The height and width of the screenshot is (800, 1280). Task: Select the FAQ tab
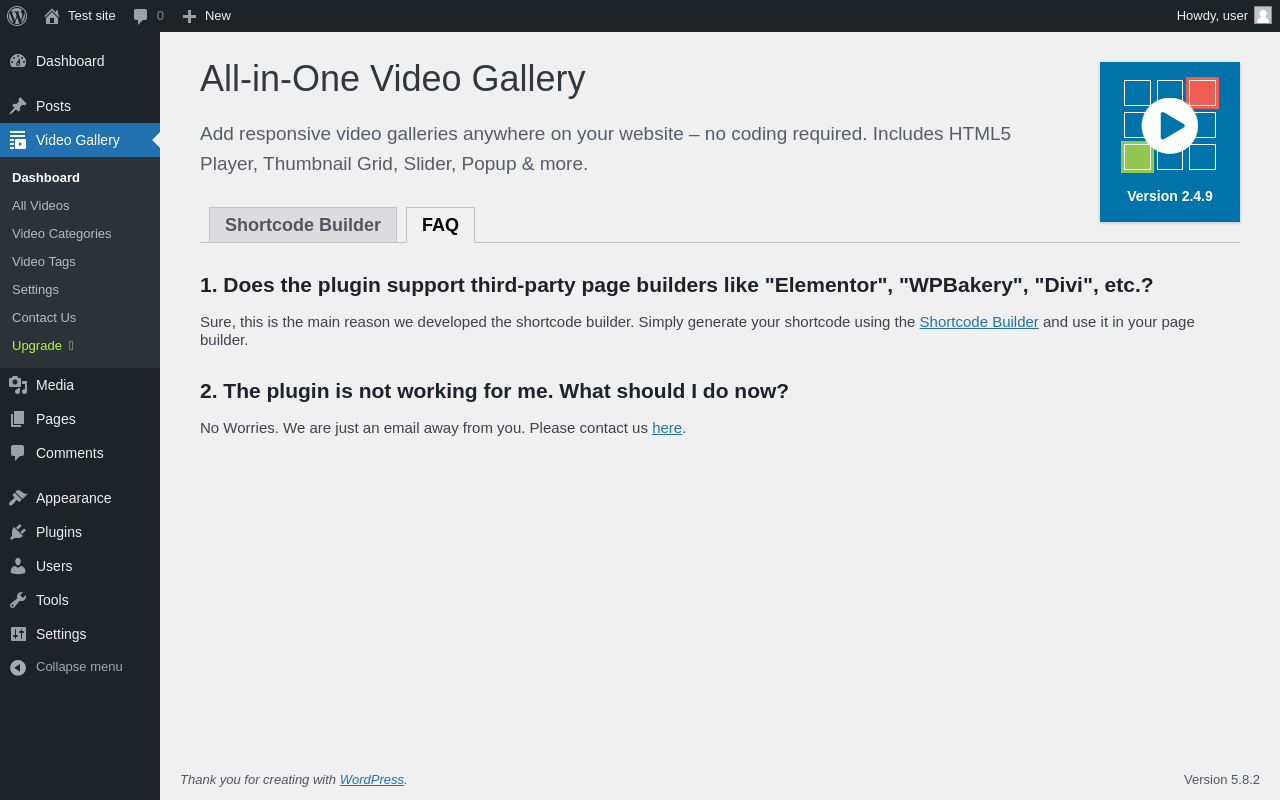click(440, 225)
